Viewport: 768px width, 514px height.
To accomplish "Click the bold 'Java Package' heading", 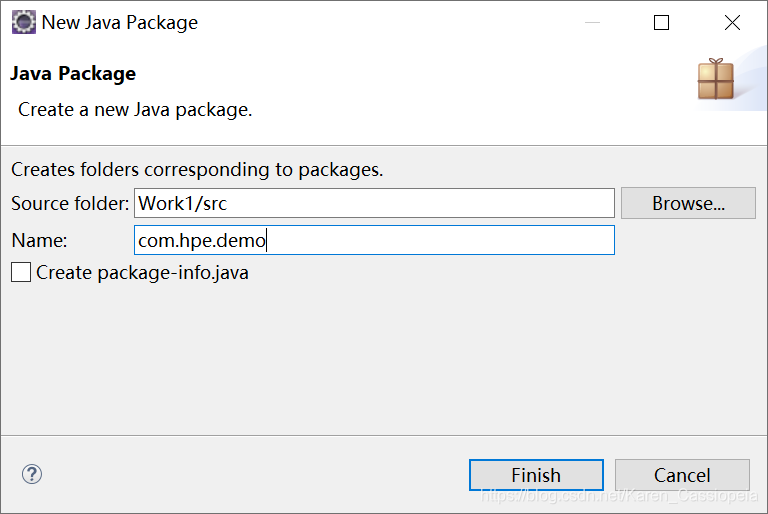I will point(73,73).
